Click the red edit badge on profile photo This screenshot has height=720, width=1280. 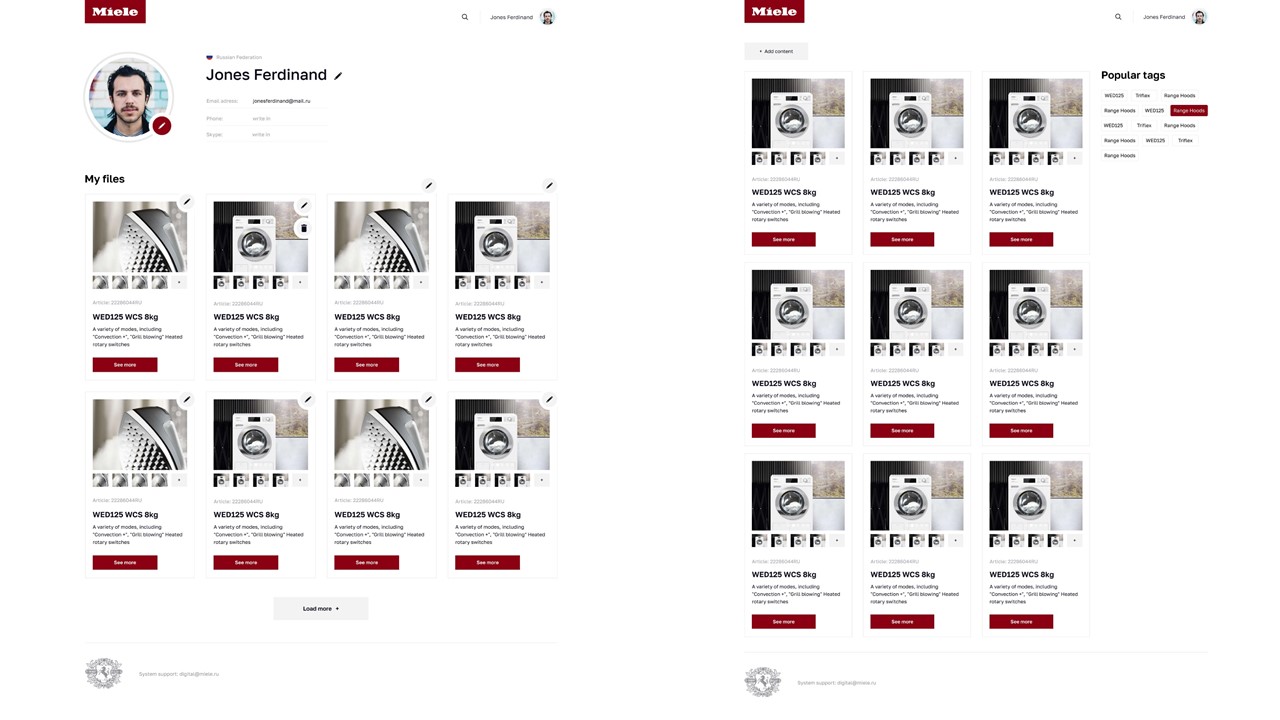click(162, 125)
